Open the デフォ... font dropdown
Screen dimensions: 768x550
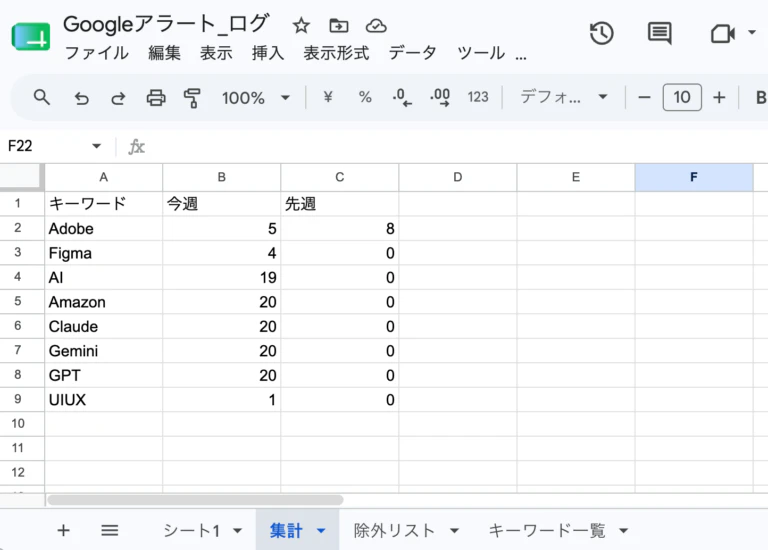pyautogui.click(x=564, y=97)
